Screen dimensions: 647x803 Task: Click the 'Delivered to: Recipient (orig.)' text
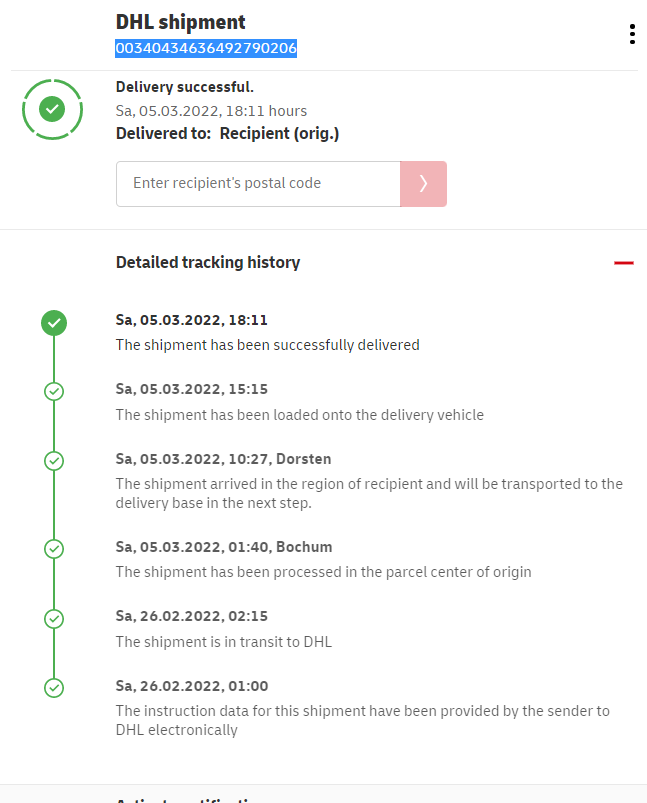click(x=227, y=133)
